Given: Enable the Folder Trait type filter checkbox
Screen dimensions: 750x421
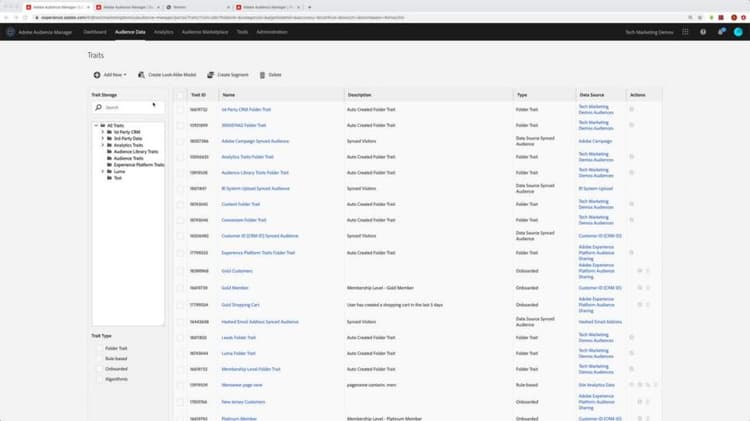Looking at the screenshot, I should 99,348.
